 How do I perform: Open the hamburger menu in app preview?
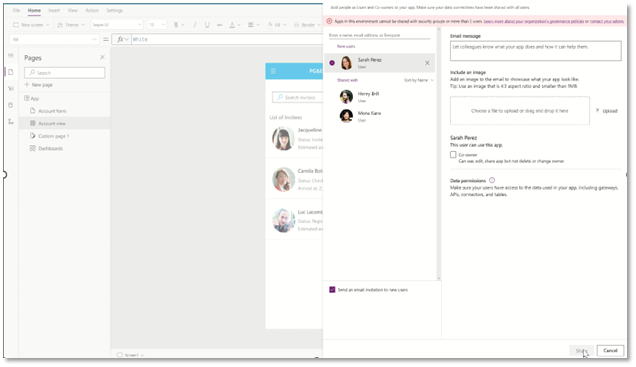[x=273, y=71]
